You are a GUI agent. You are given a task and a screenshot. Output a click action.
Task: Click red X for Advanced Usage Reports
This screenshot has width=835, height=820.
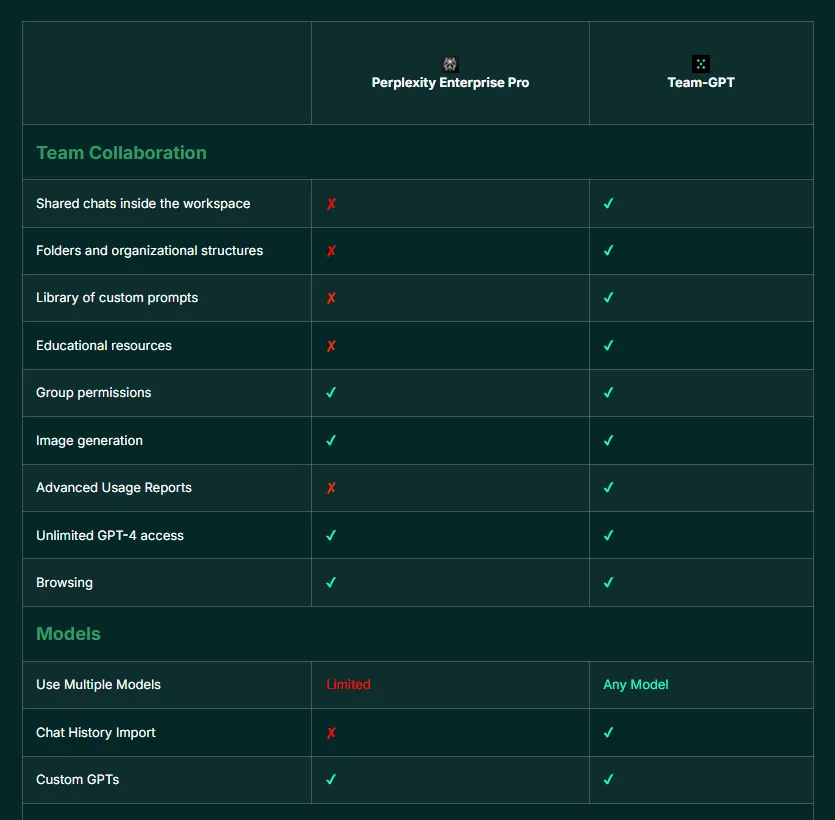[331, 488]
